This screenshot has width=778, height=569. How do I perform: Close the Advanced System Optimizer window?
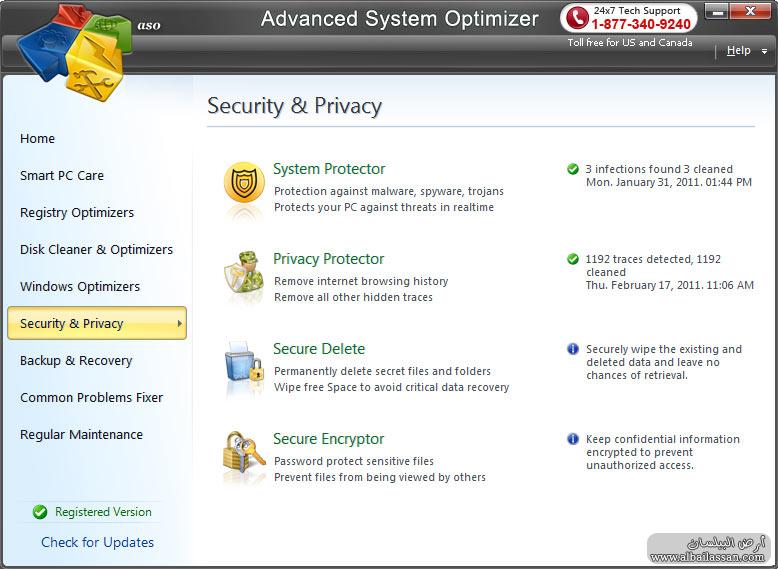click(x=751, y=11)
